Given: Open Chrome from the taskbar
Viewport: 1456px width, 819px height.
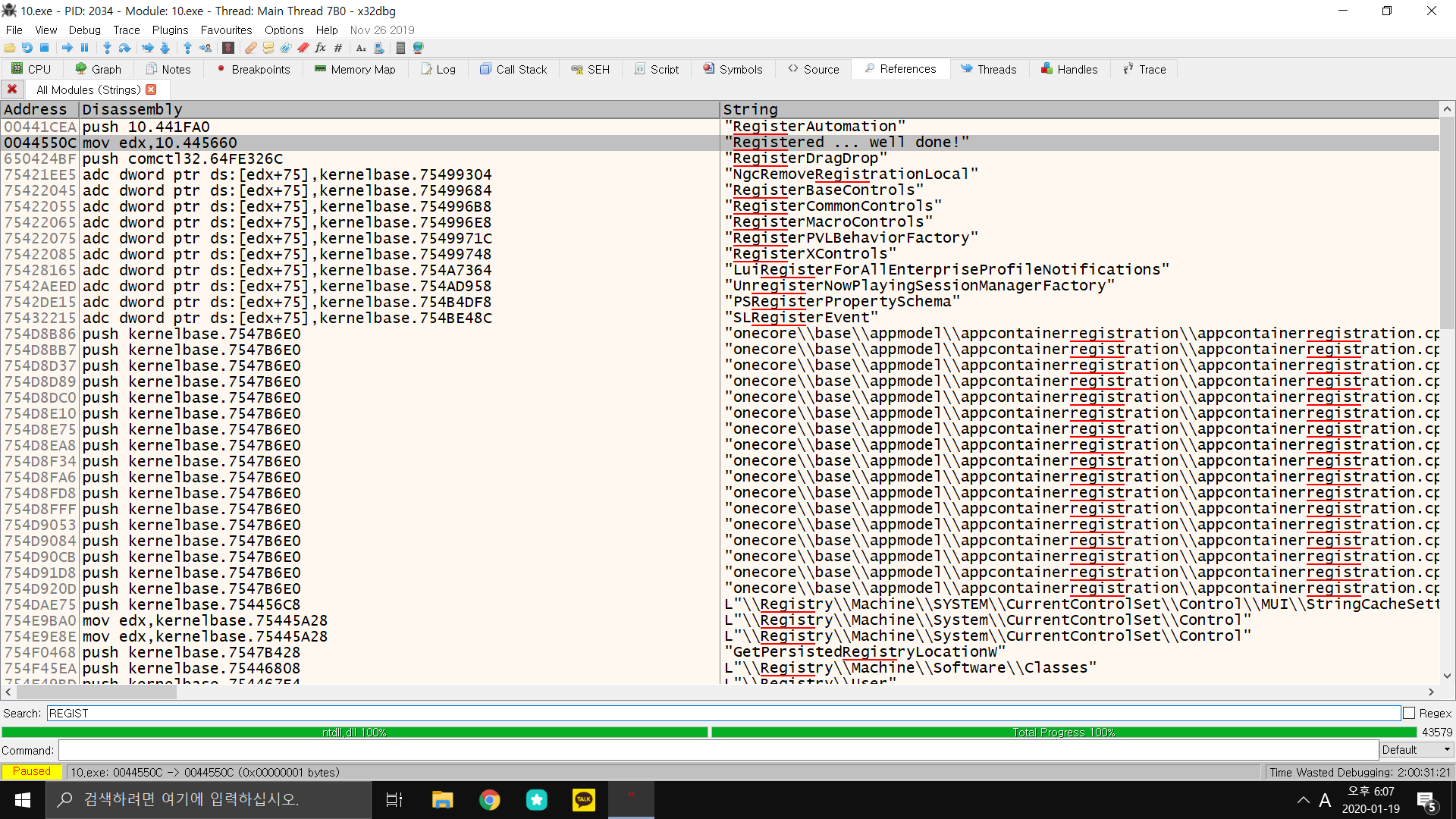Looking at the screenshot, I should click(x=490, y=800).
